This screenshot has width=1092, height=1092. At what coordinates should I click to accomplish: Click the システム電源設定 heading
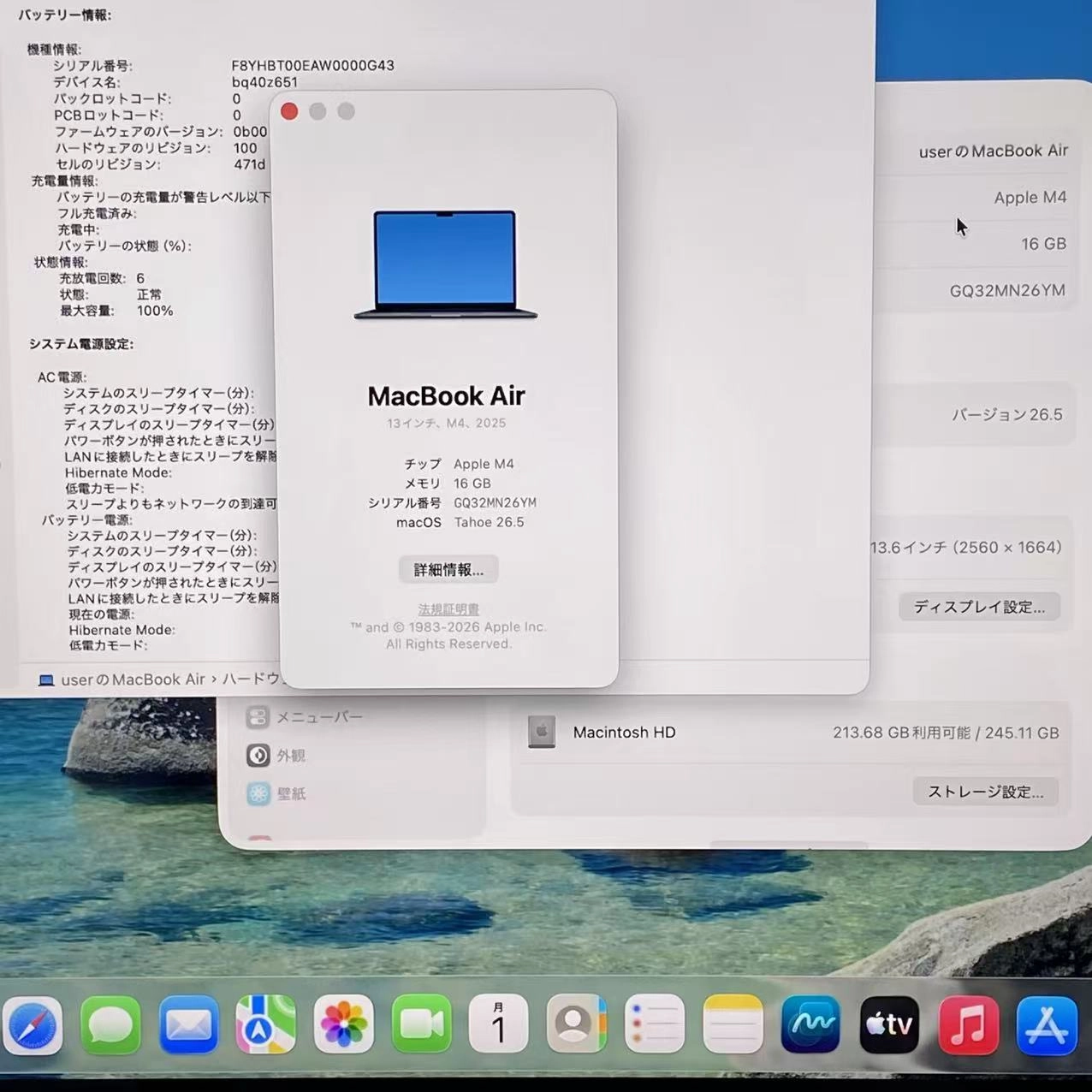click(x=81, y=344)
